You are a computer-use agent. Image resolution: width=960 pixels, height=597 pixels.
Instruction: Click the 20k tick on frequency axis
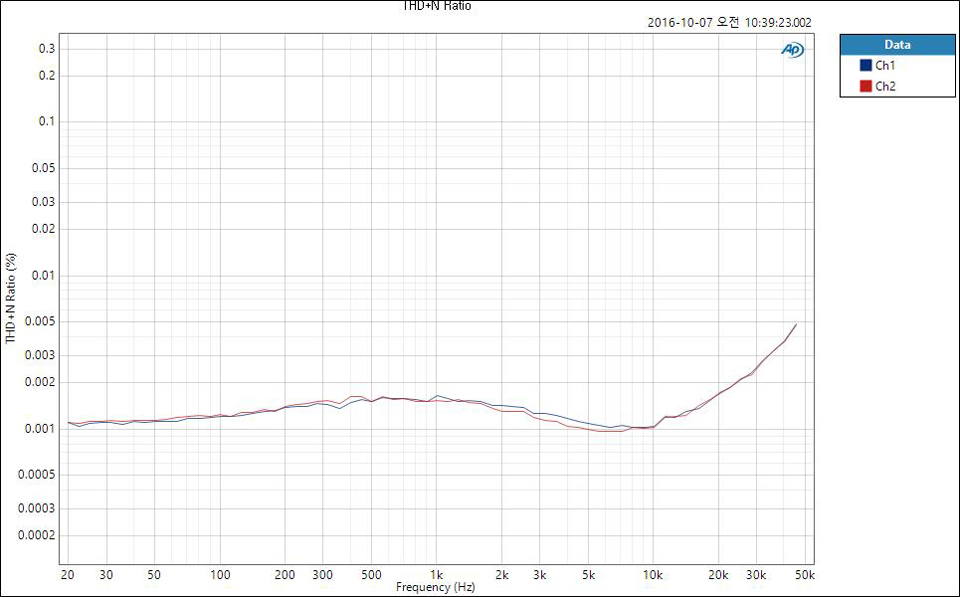(718, 576)
